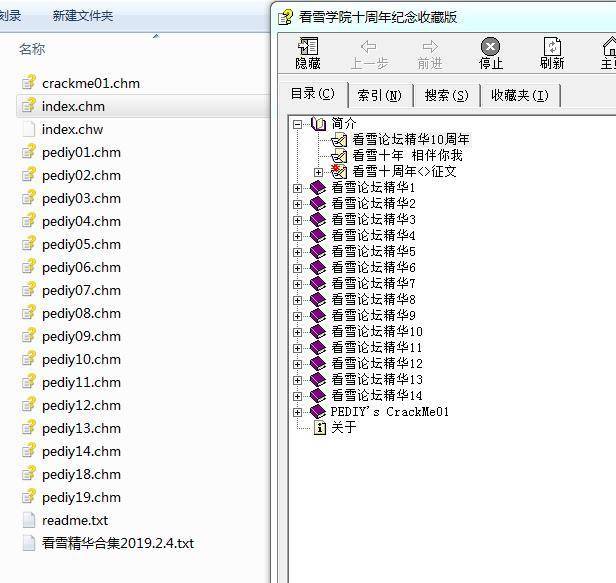The image size is (616, 583).
Task: Click the purple book icon for 看雪论坛精华14
Action: [x=318, y=395]
